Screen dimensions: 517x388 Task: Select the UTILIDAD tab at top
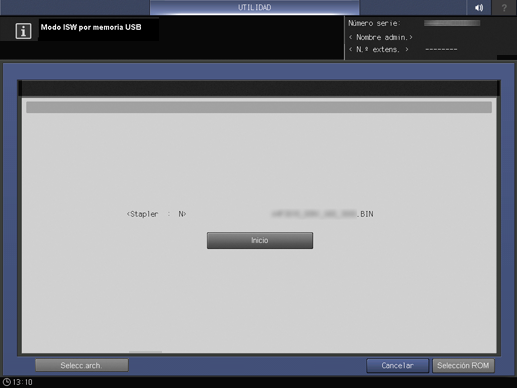(254, 7)
